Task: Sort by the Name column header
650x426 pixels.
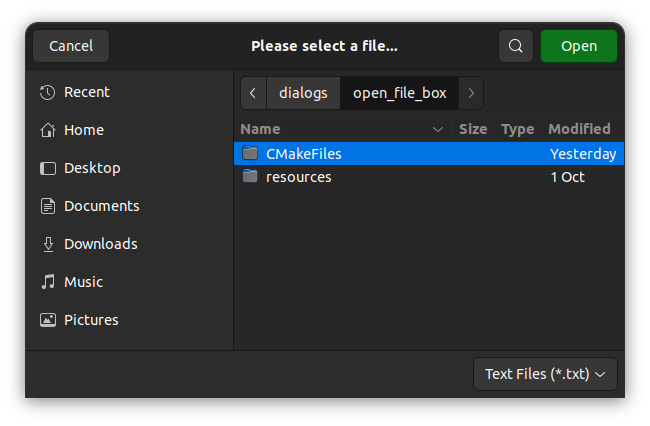Action: [x=340, y=129]
